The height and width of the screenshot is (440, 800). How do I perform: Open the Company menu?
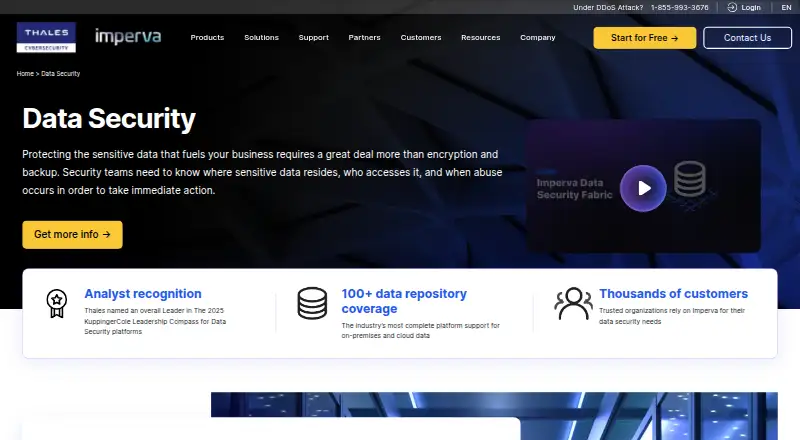(538, 37)
